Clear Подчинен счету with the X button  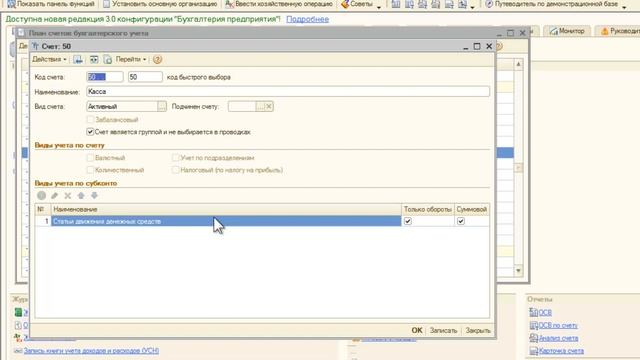pos(269,107)
